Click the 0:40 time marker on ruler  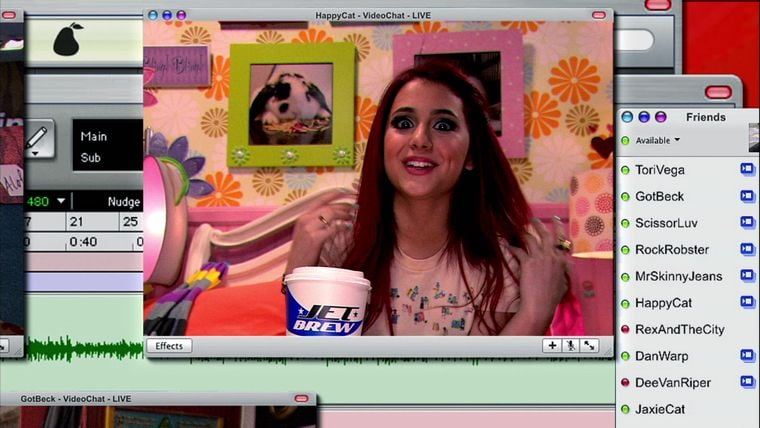pyautogui.click(x=83, y=241)
